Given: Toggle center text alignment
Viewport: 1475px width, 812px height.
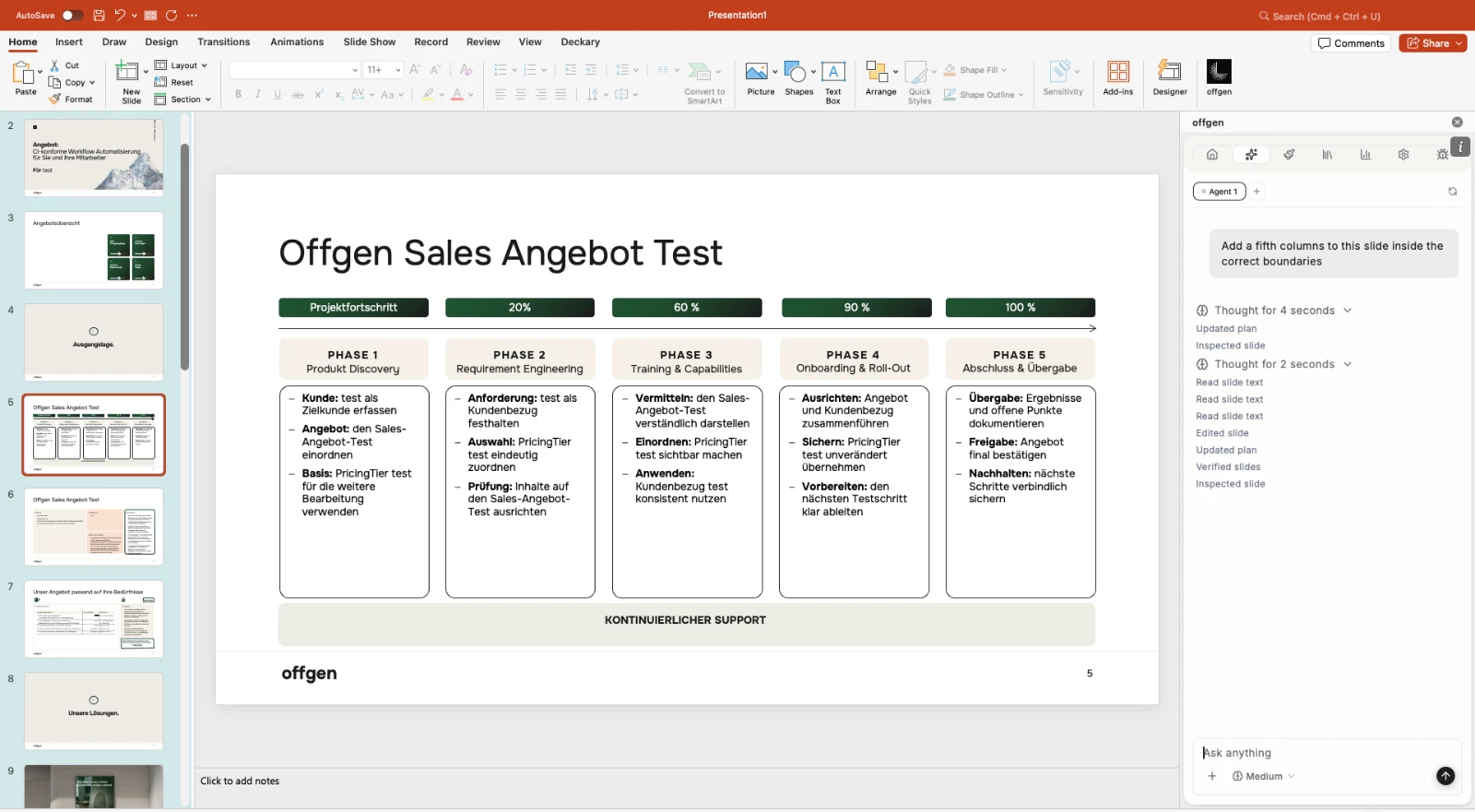Looking at the screenshot, I should tap(521, 94).
